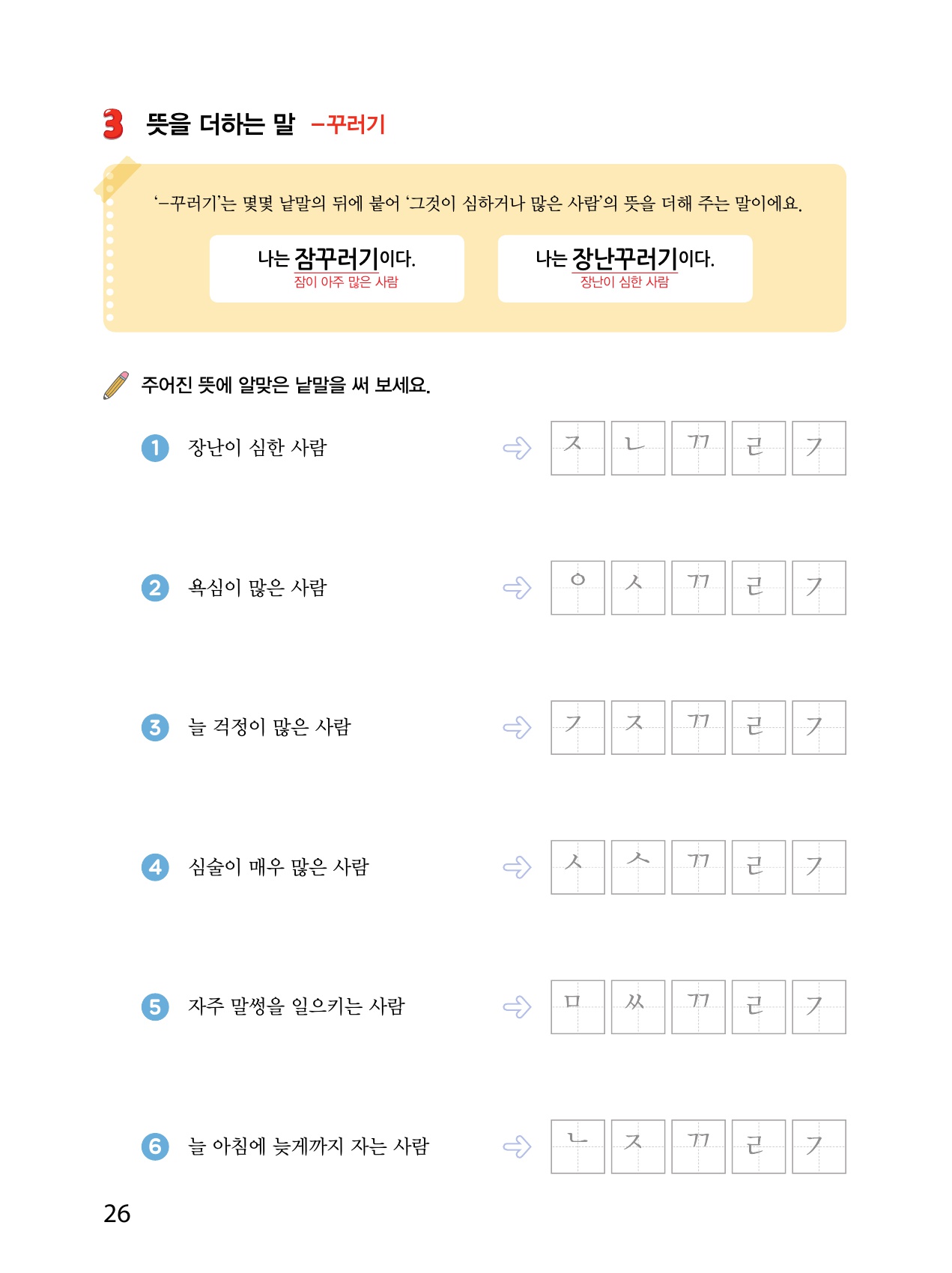Click the arrow after '늘 걱정이 많은 사람'
Screen dimensions: 952x1273
[x=517, y=728]
